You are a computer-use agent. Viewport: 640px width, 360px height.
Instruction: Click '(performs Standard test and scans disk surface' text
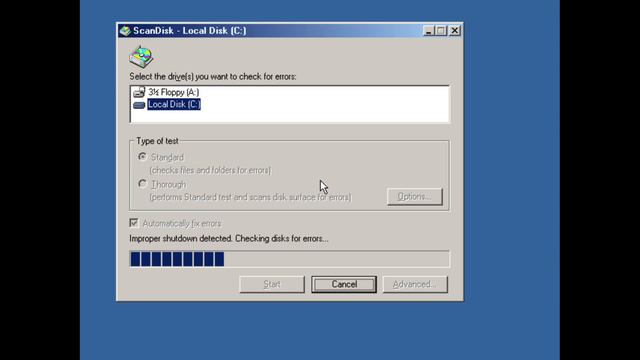point(250,197)
